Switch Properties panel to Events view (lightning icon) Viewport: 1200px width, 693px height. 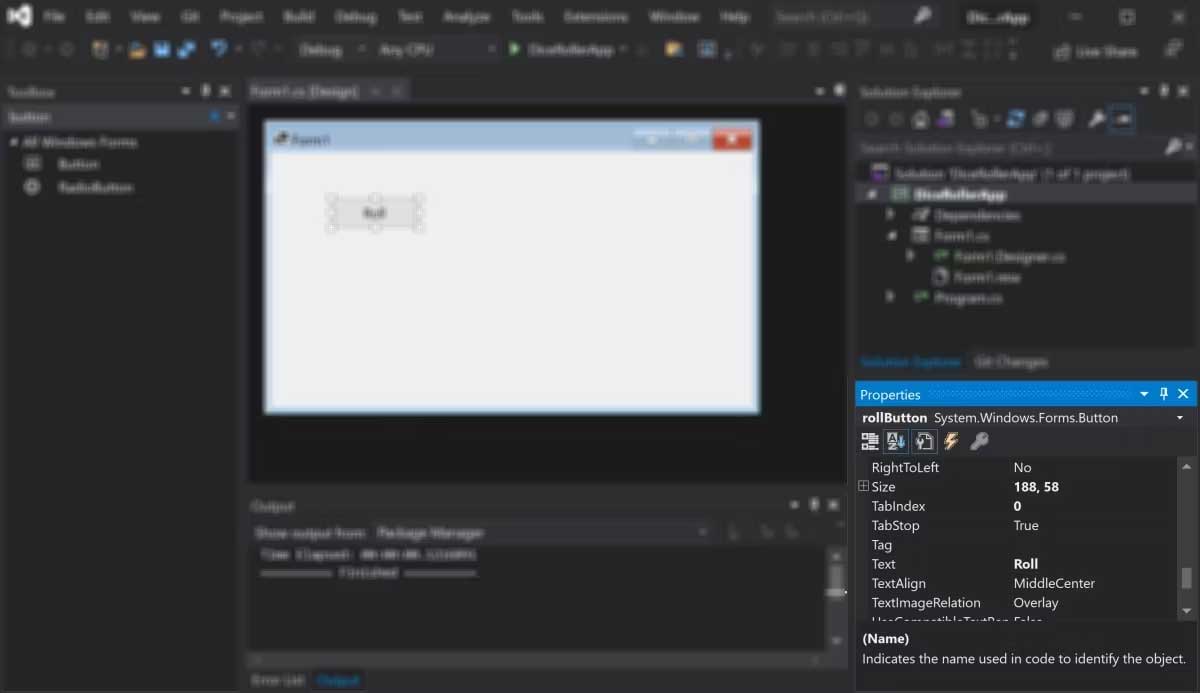click(x=950, y=441)
